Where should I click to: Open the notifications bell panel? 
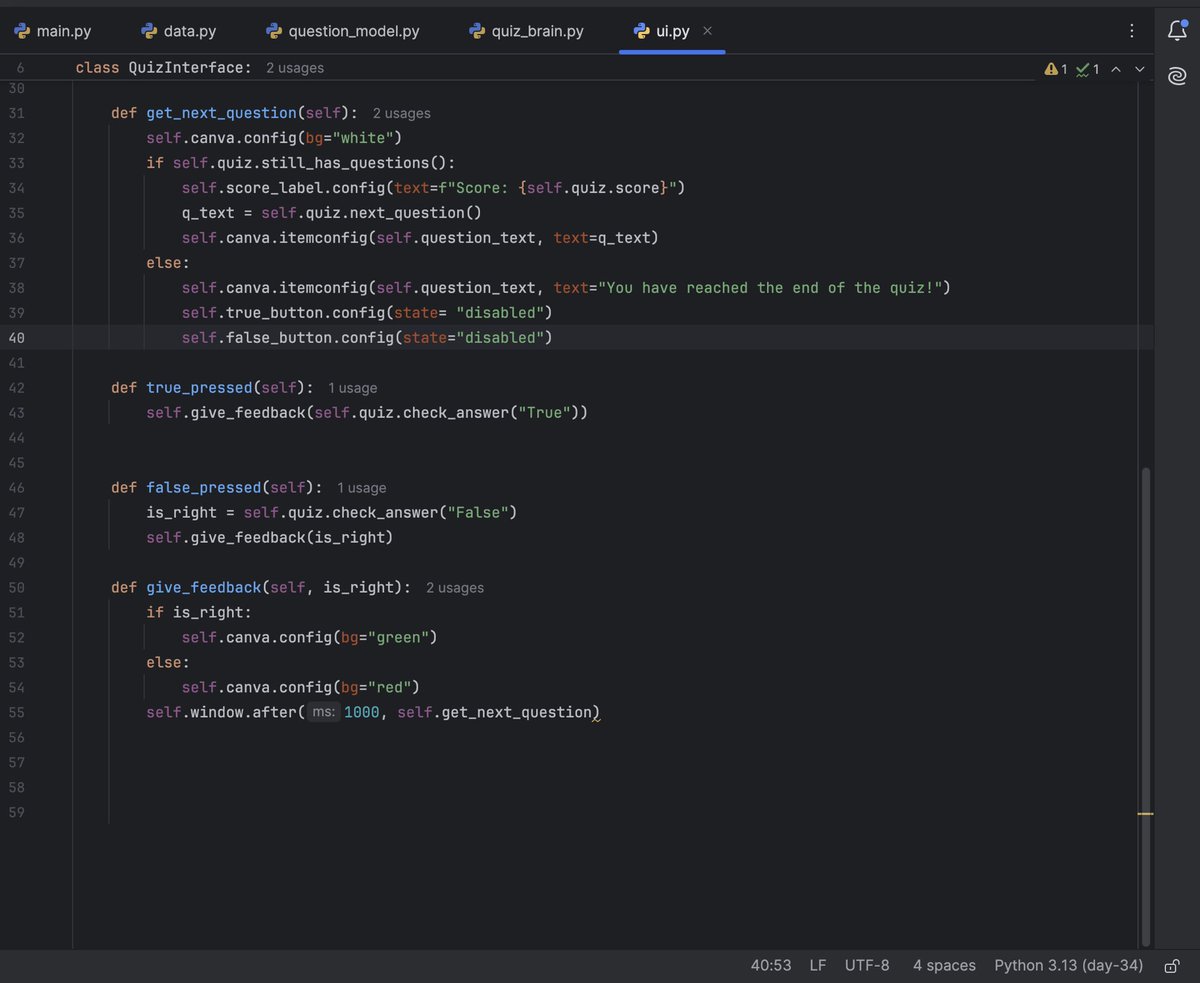1177,31
